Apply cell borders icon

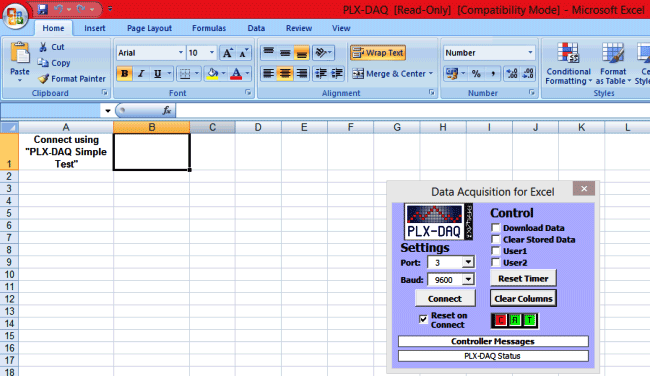(185, 74)
